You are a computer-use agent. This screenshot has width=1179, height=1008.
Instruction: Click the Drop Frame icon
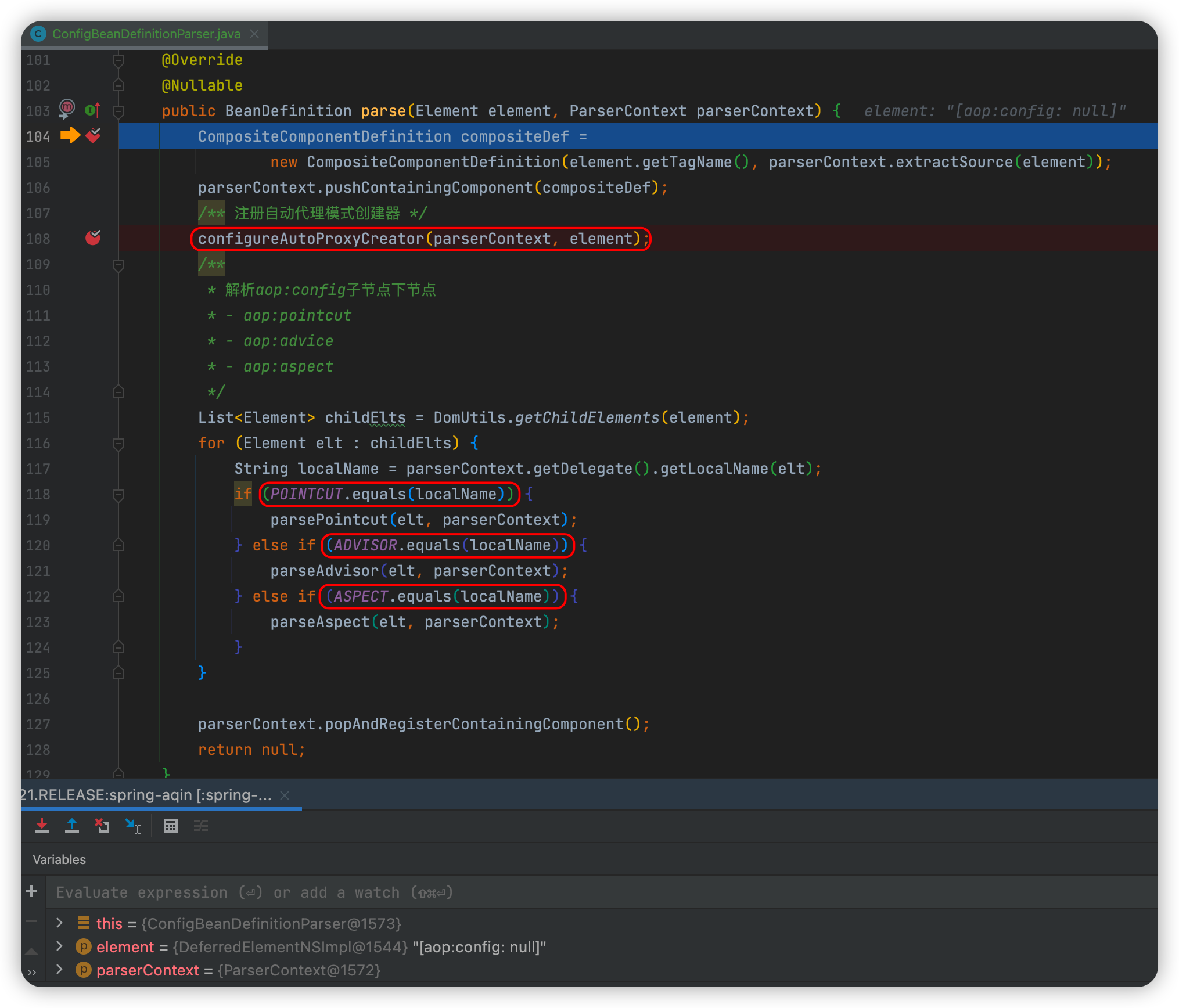[x=102, y=826]
